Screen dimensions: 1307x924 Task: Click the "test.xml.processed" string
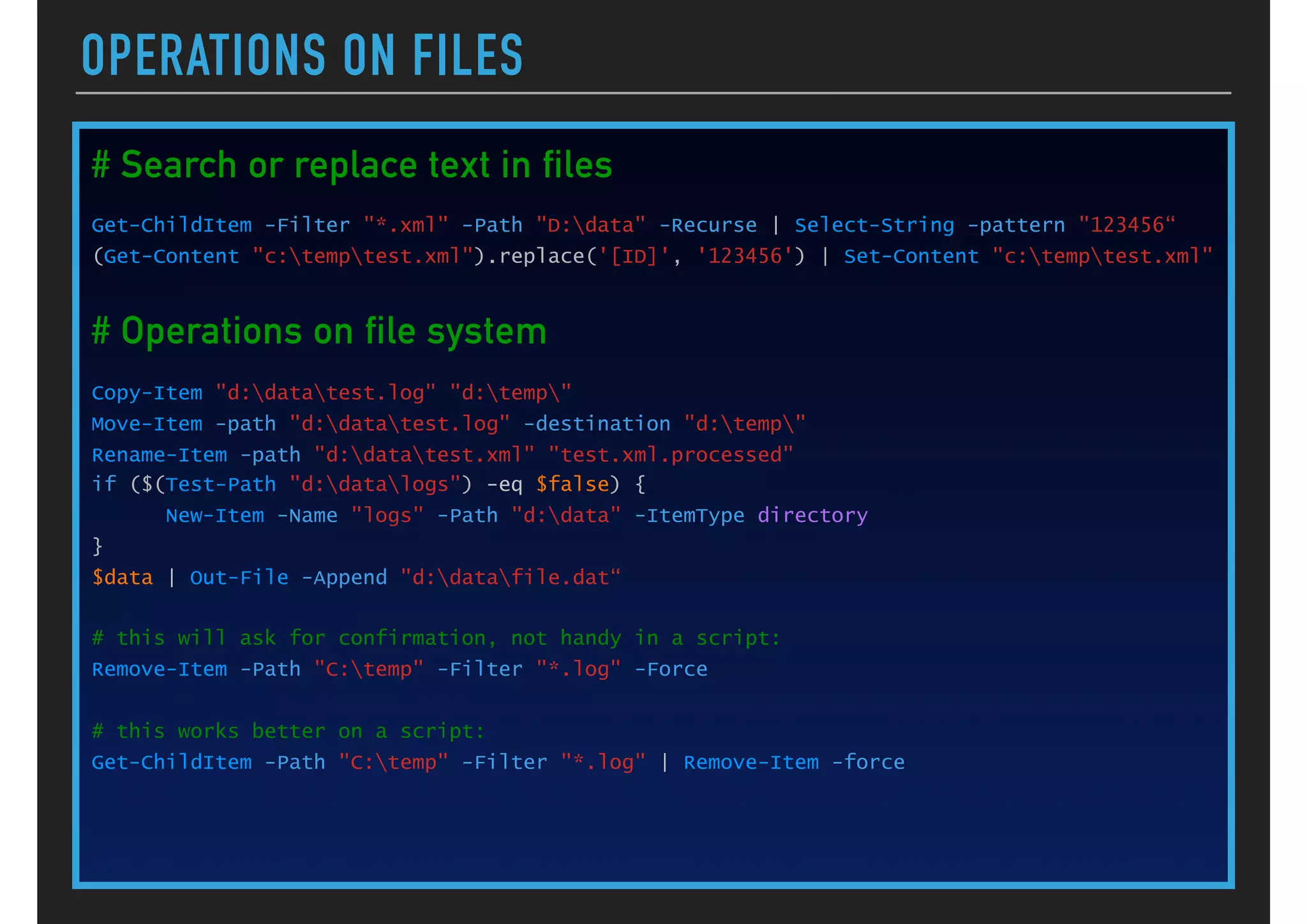pyautogui.click(x=671, y=455)
